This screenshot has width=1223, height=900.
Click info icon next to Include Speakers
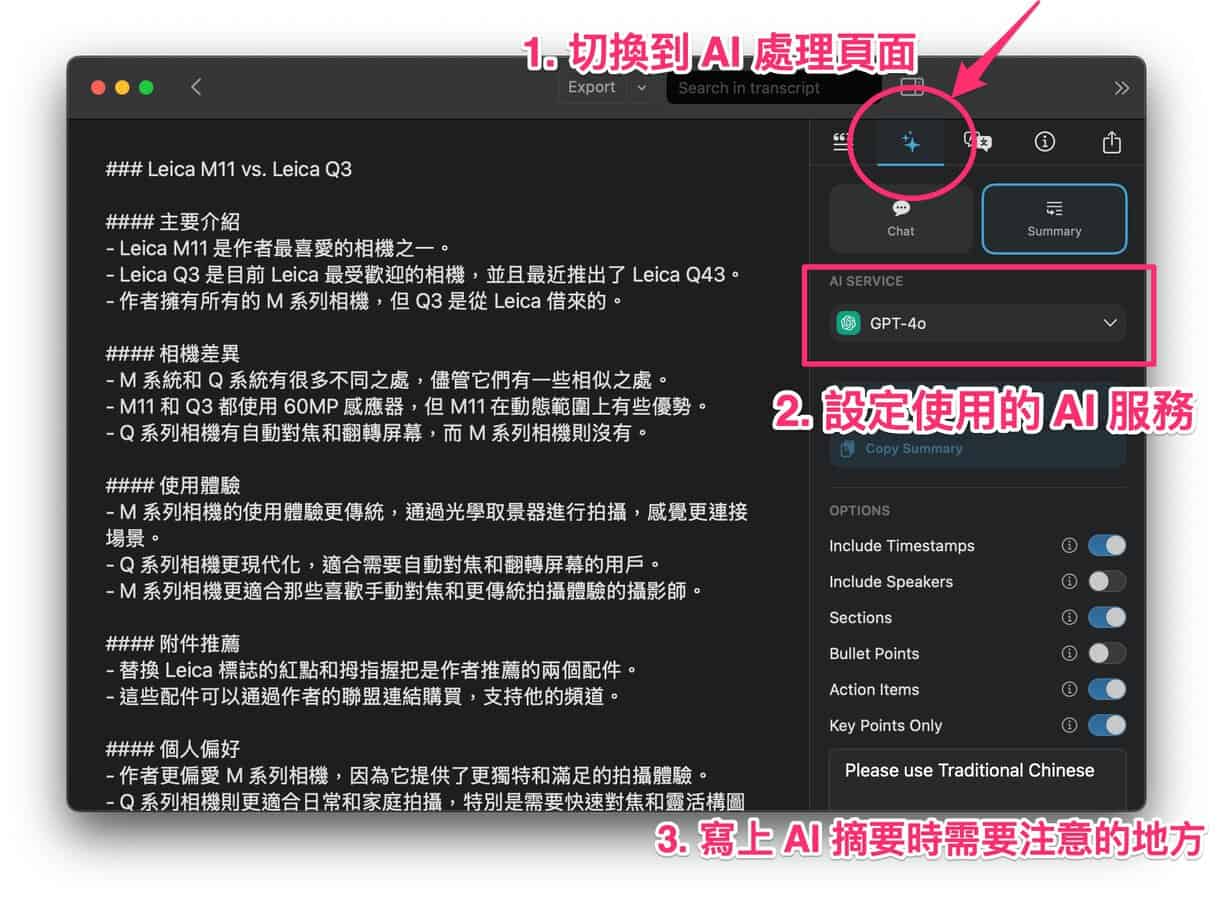point(1069,582)
